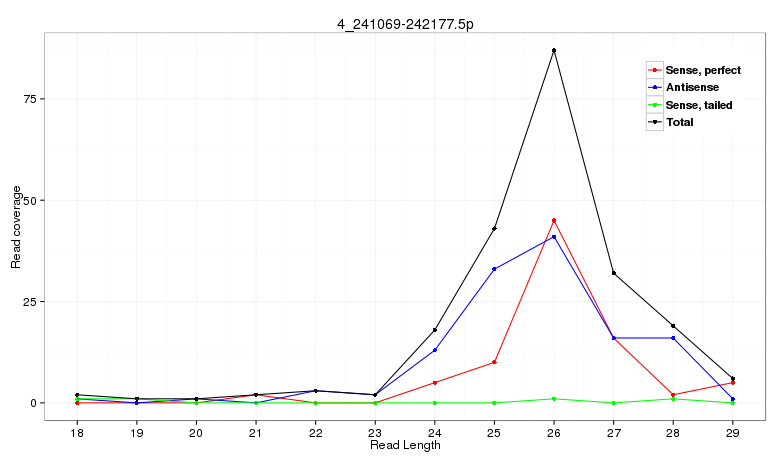The height and width of the screenshot is (460, 780).
Task: Click the green Sense, tailed legend marker
Action: click(655, 105)
